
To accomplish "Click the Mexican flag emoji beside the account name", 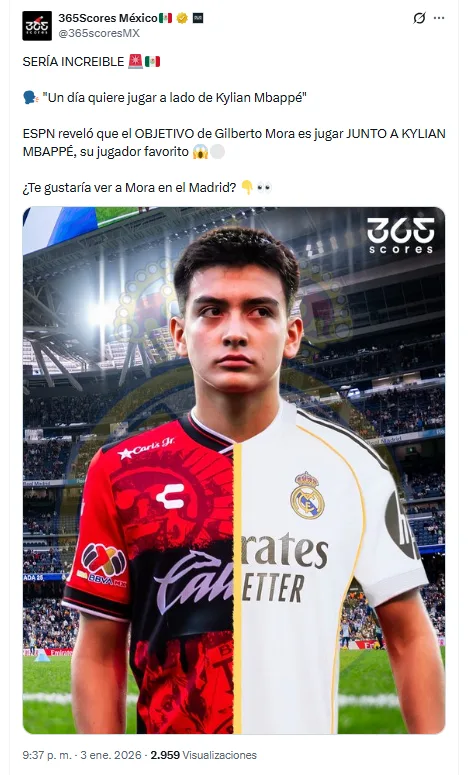I will (166, 18).
